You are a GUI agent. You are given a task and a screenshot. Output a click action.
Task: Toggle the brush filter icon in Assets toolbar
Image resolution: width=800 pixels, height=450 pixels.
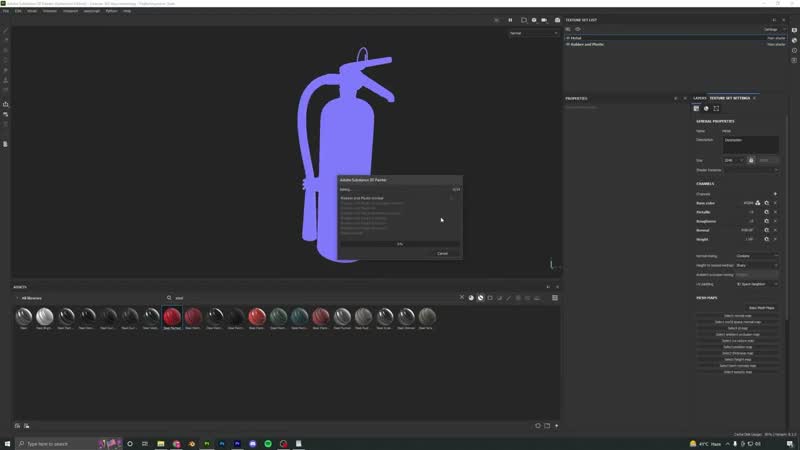(x=509, y=298)
